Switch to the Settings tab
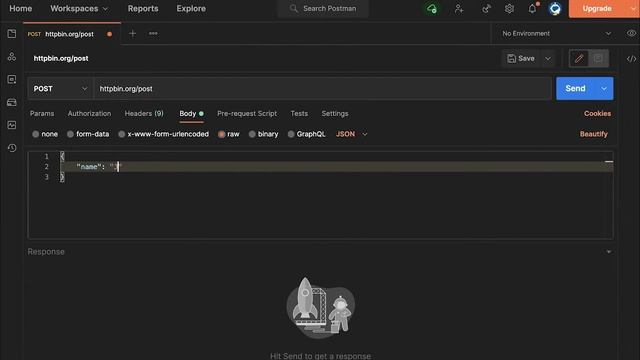The width and height of the screenshot is (640, 360). 335,113
